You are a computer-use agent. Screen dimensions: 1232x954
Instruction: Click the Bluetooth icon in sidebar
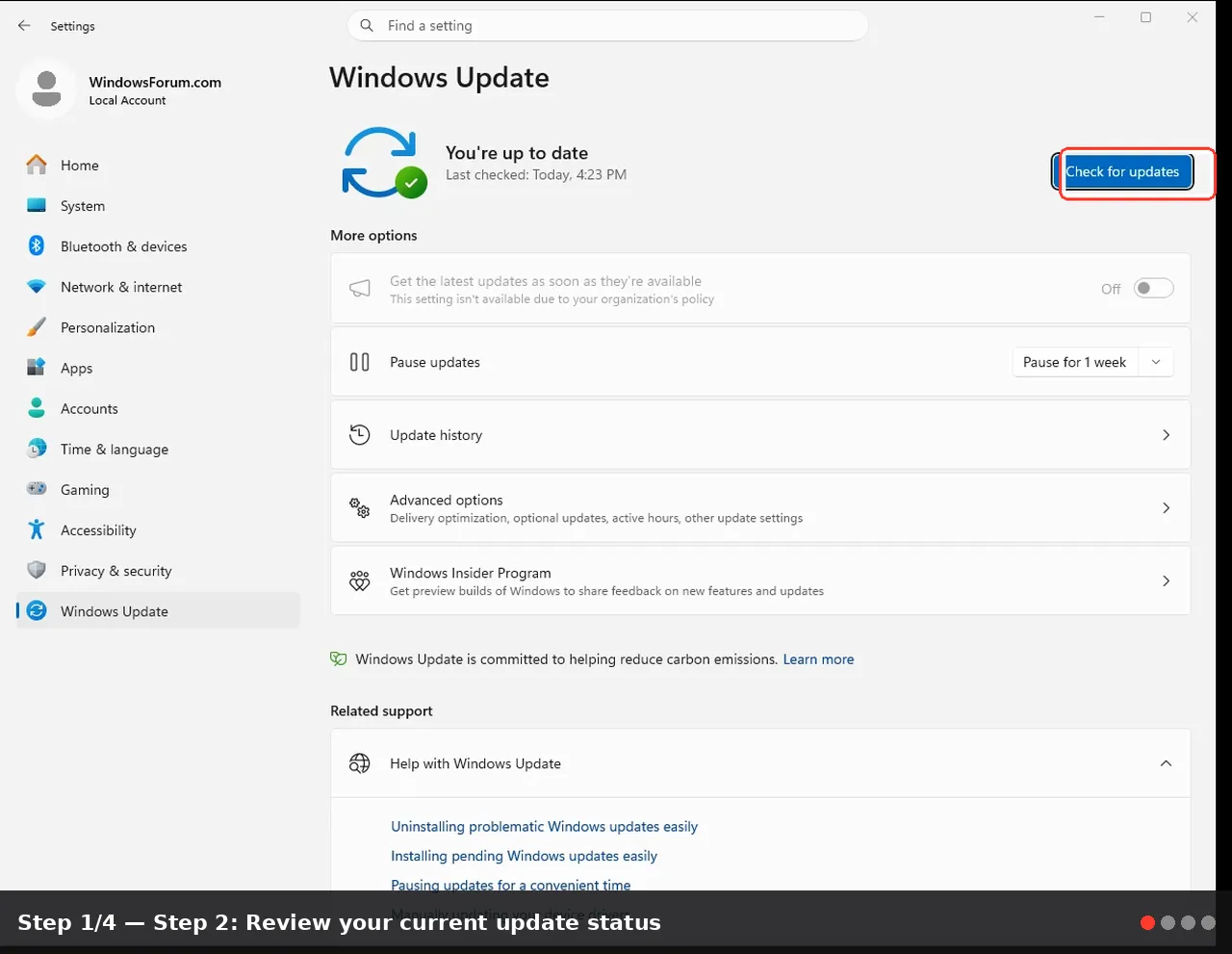(37, 246)
